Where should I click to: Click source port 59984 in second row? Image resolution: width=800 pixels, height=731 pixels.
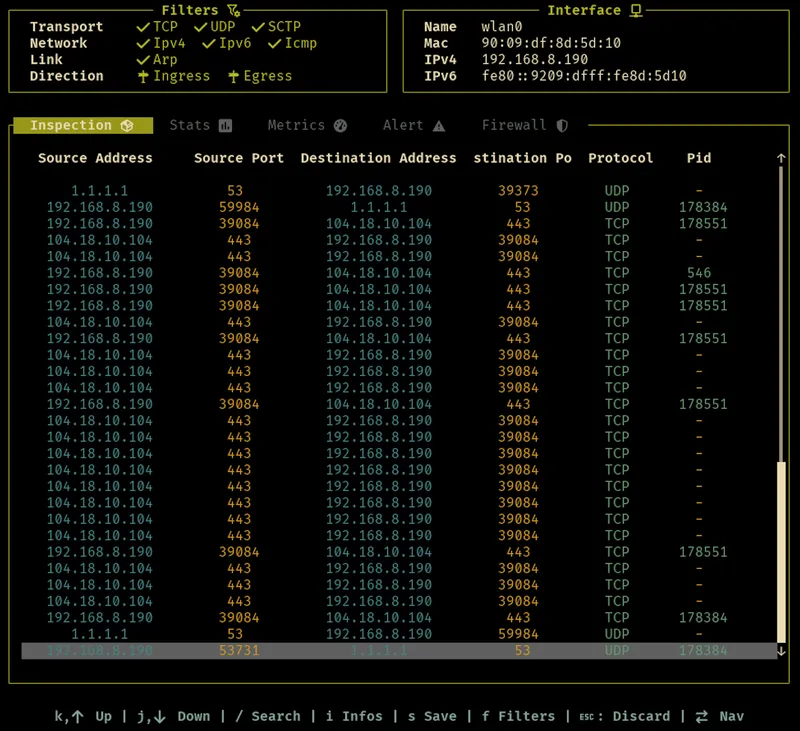(x=239, y=207)
